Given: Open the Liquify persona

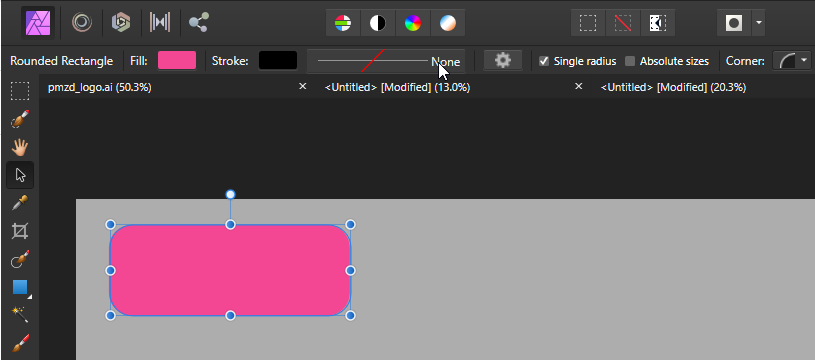Looking at the screenshot, I should click(82, 22).
